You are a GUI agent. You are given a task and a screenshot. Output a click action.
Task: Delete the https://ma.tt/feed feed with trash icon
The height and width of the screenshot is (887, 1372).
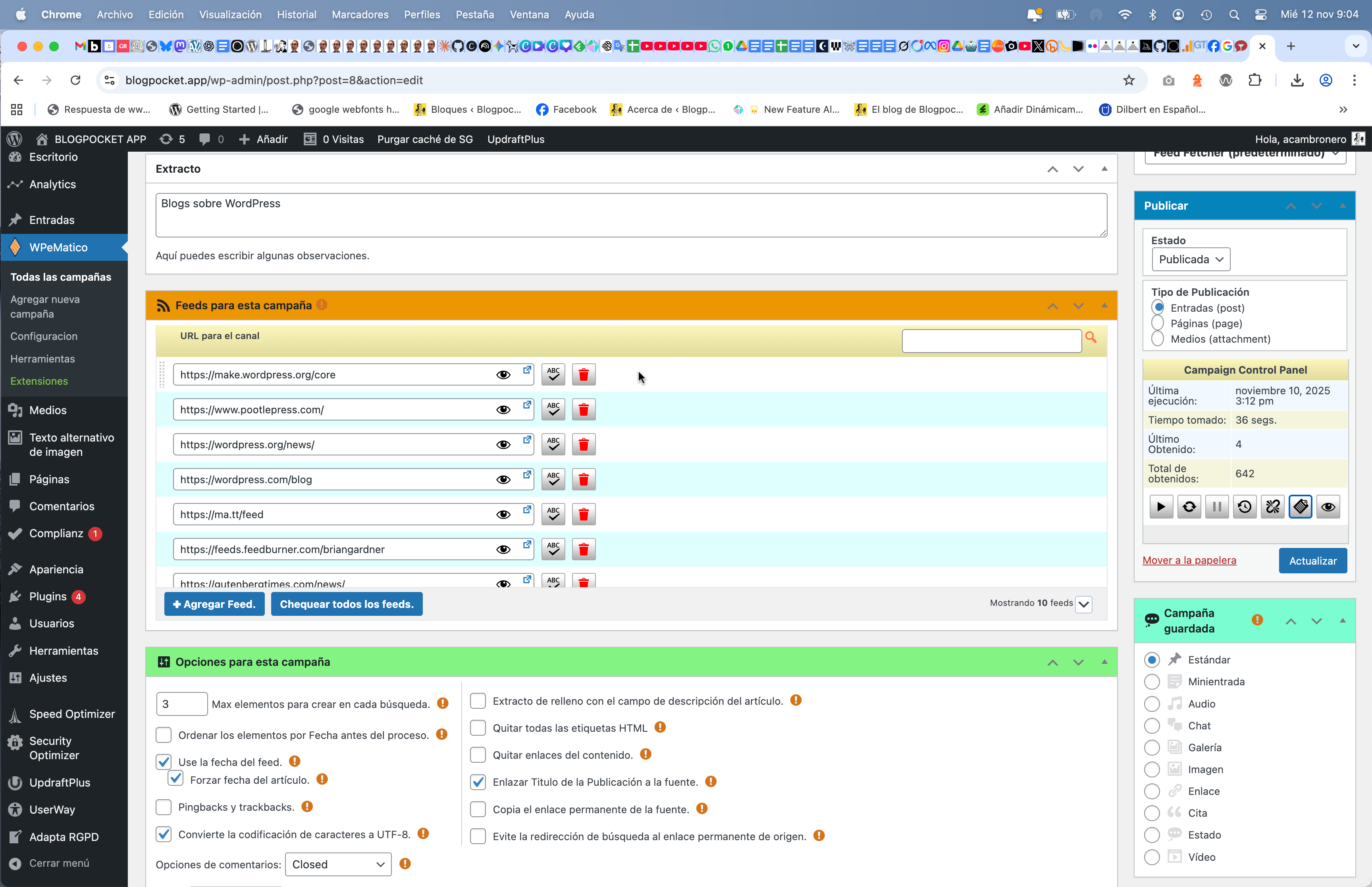click(x=583, y=514)
